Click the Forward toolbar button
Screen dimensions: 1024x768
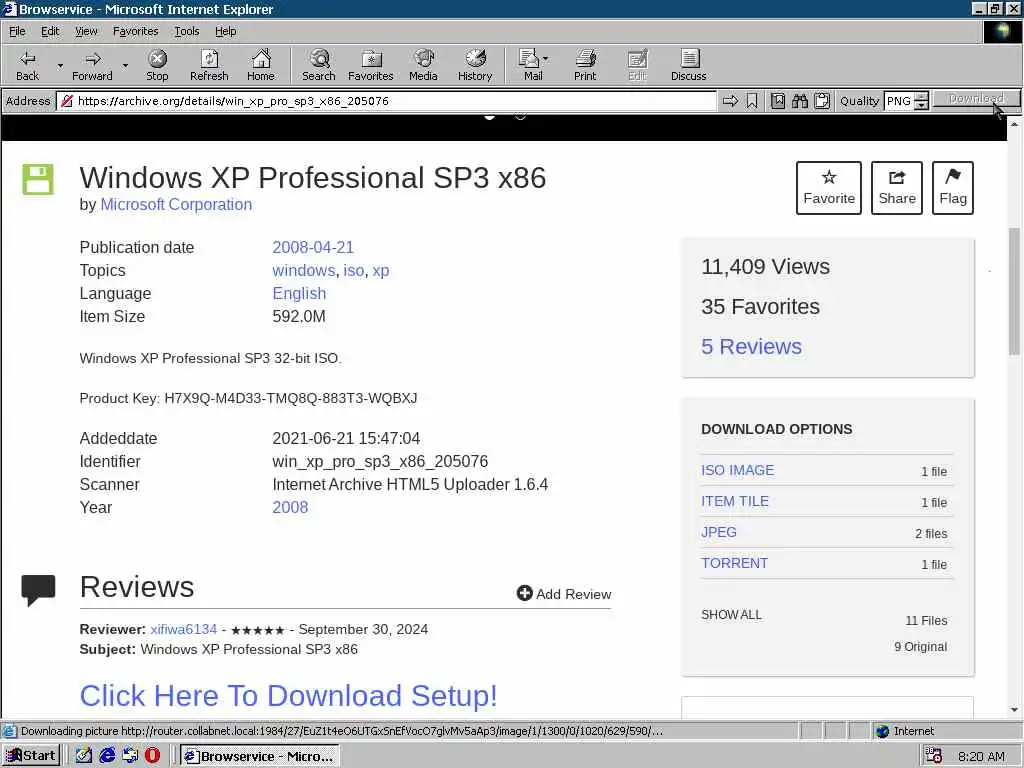click(92, 65)
